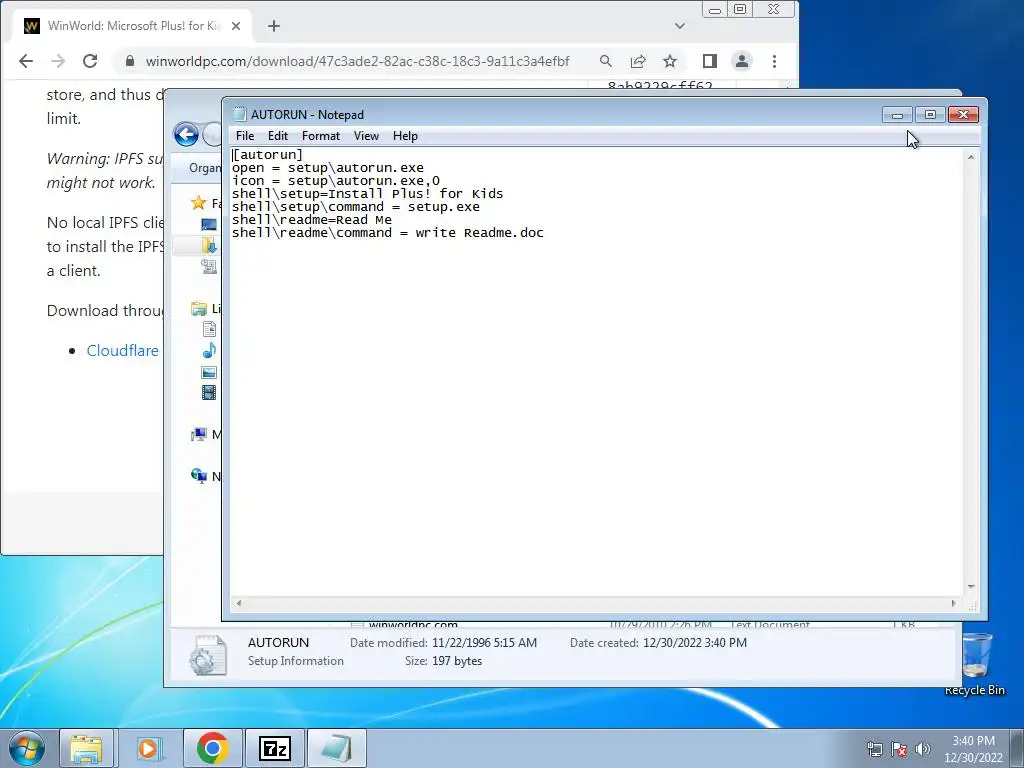The height and width of the screenshot is (768, 1024).
Task: Reload the WinWorld page
Action: tap(90, 61)
